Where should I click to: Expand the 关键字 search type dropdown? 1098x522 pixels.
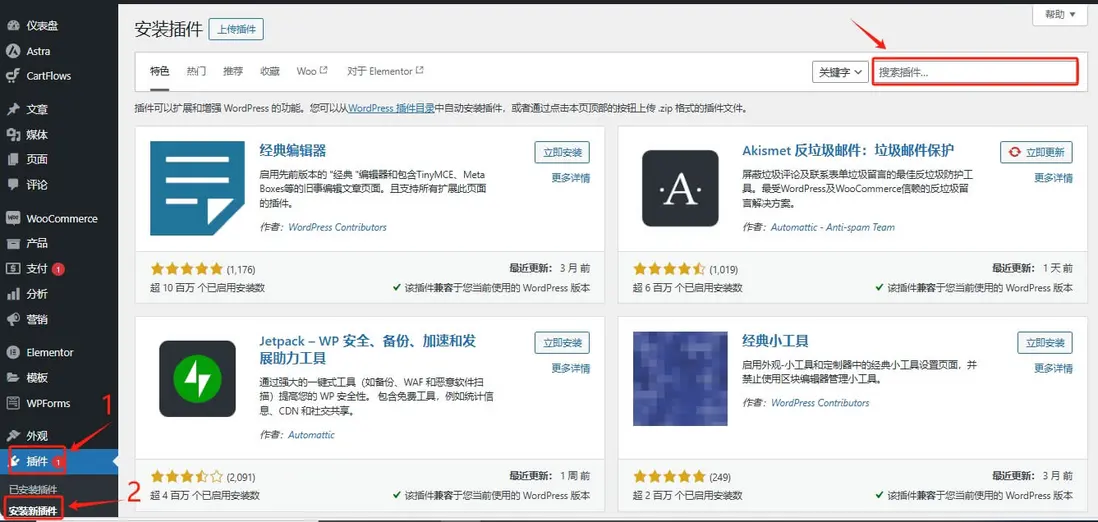pos(839,72)
